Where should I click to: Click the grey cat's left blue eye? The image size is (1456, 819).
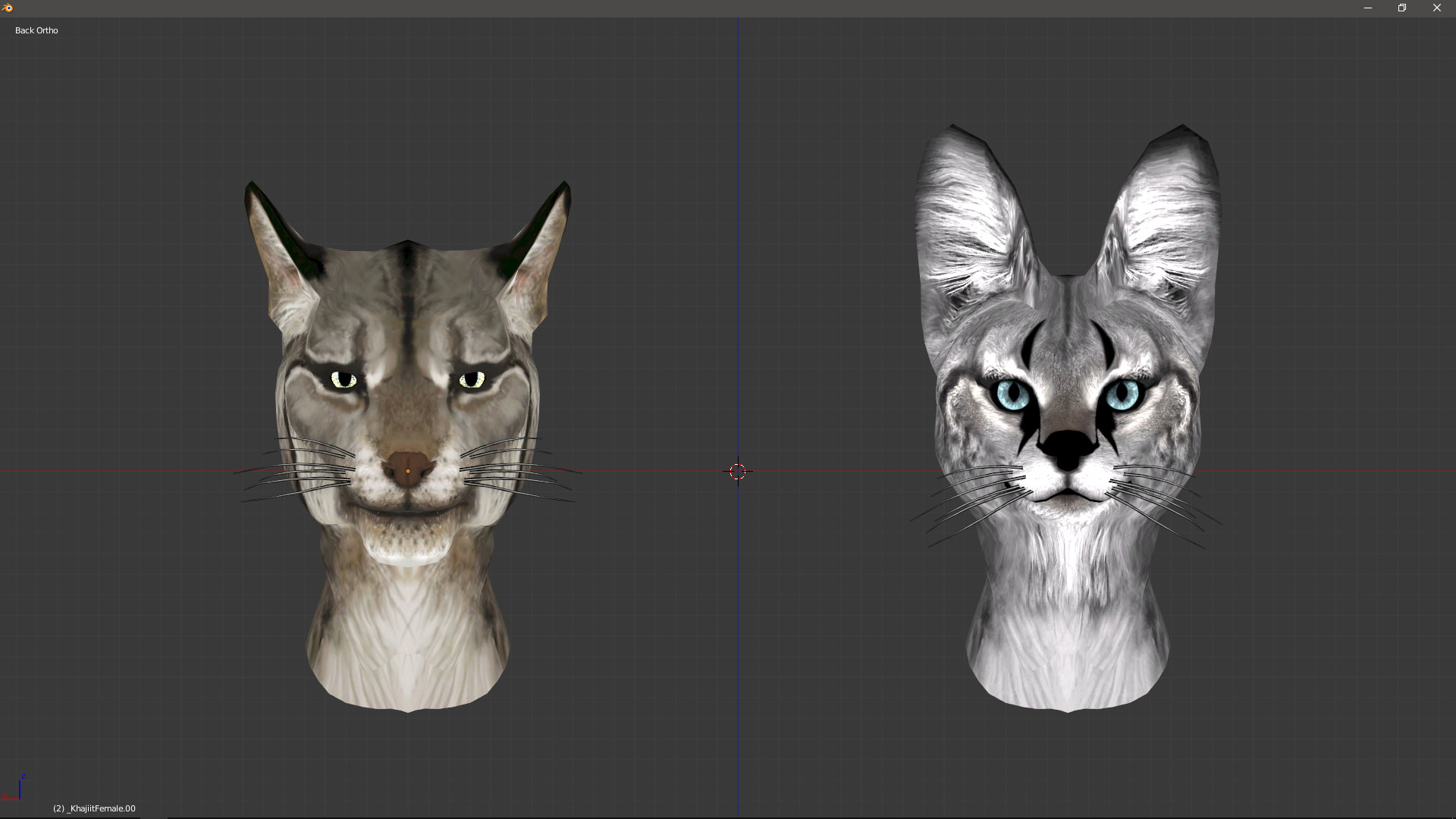(1012, 395)
